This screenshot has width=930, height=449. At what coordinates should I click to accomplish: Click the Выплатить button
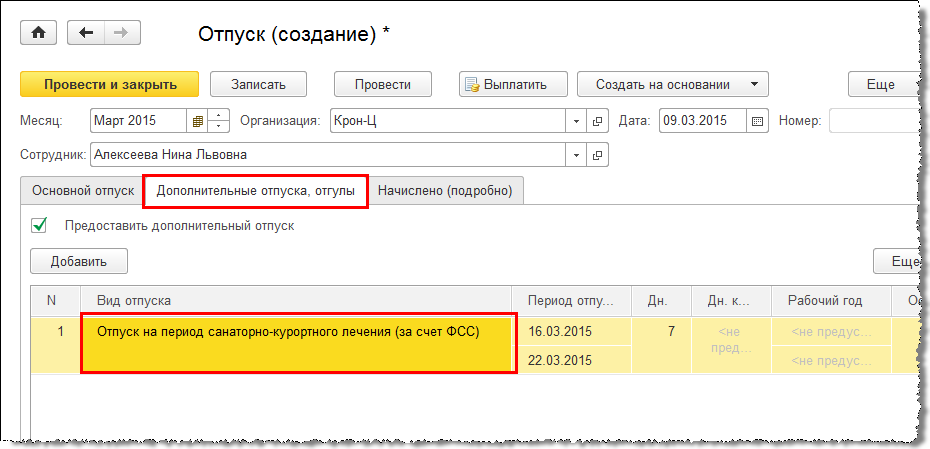pos(513,84)
